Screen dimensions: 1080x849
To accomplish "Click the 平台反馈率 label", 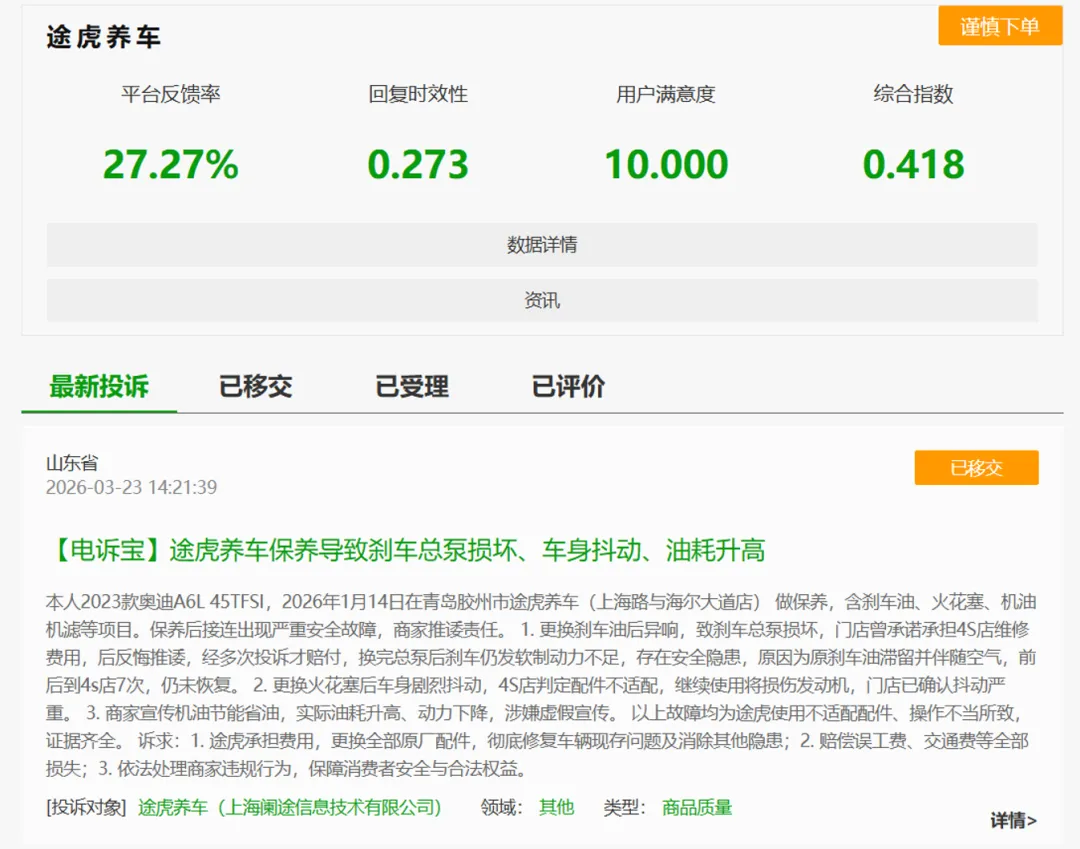I will pos(171,94).
